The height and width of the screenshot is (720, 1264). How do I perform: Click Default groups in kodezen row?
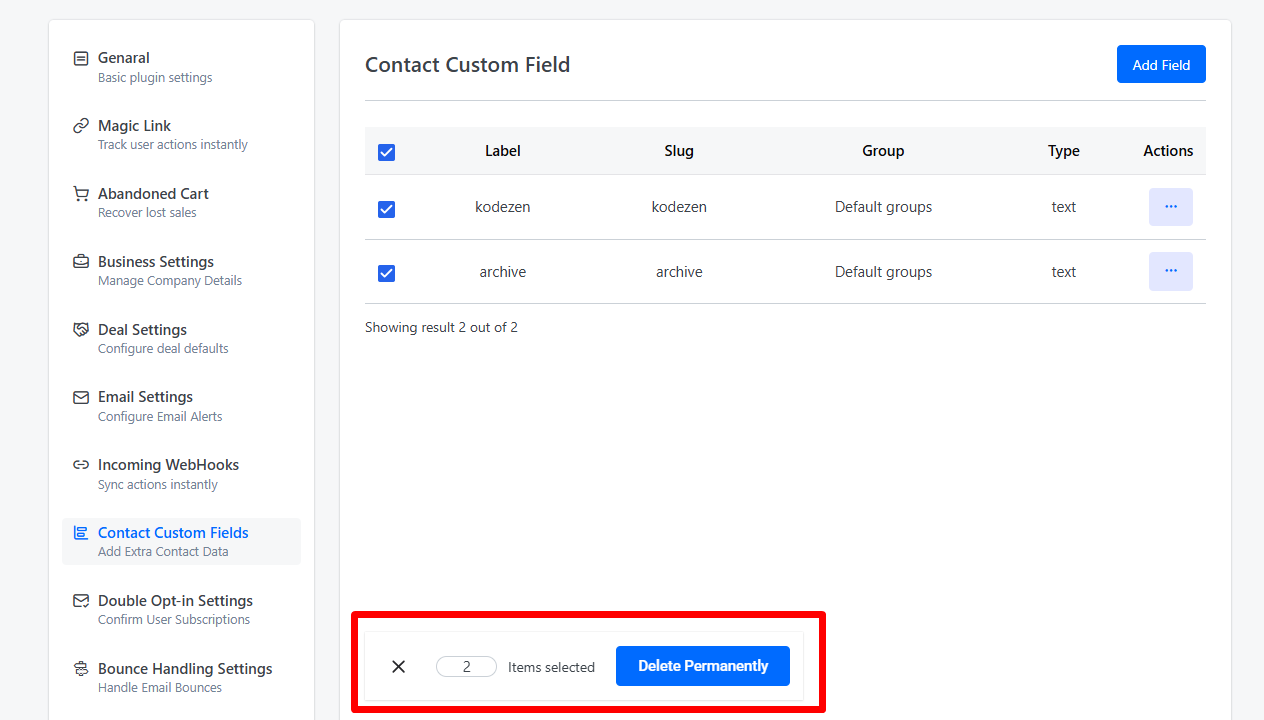point(883,207)
